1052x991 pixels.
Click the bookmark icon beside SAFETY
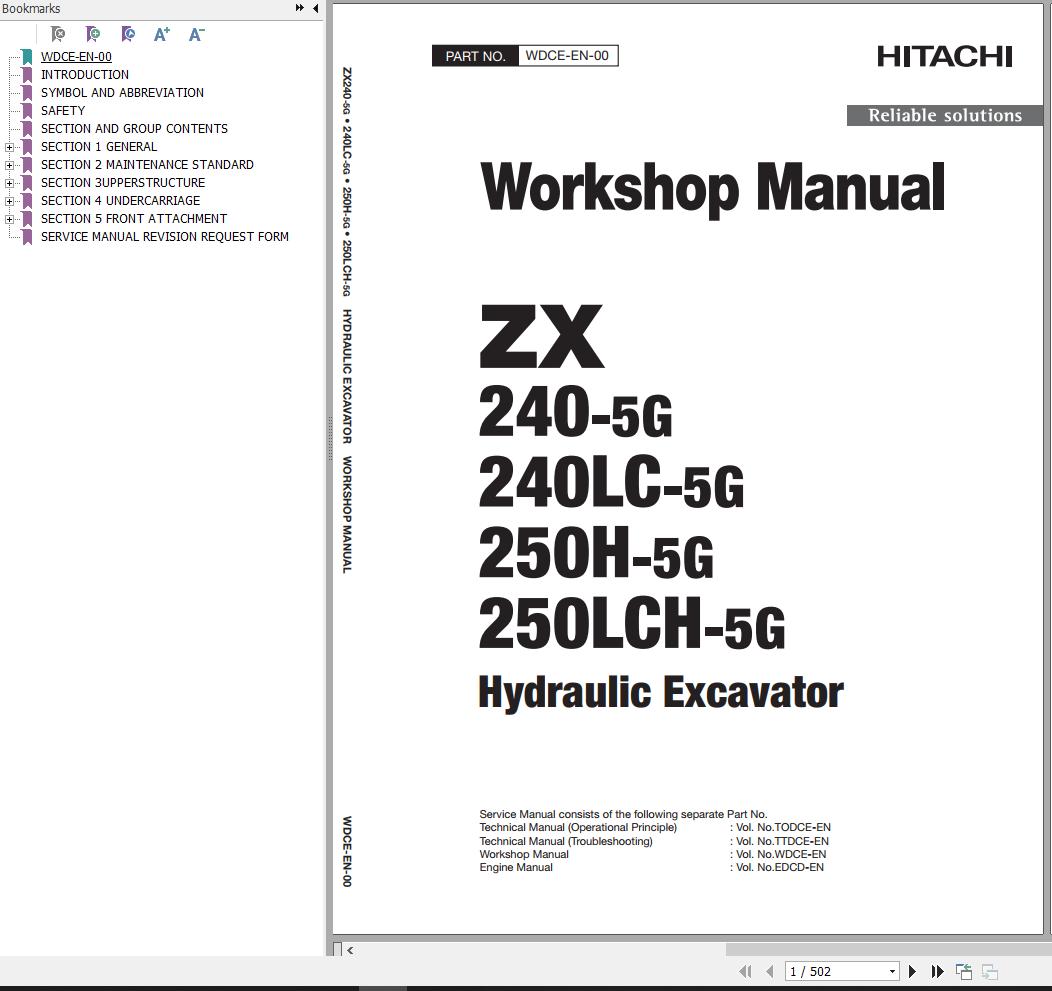[28, 111]
